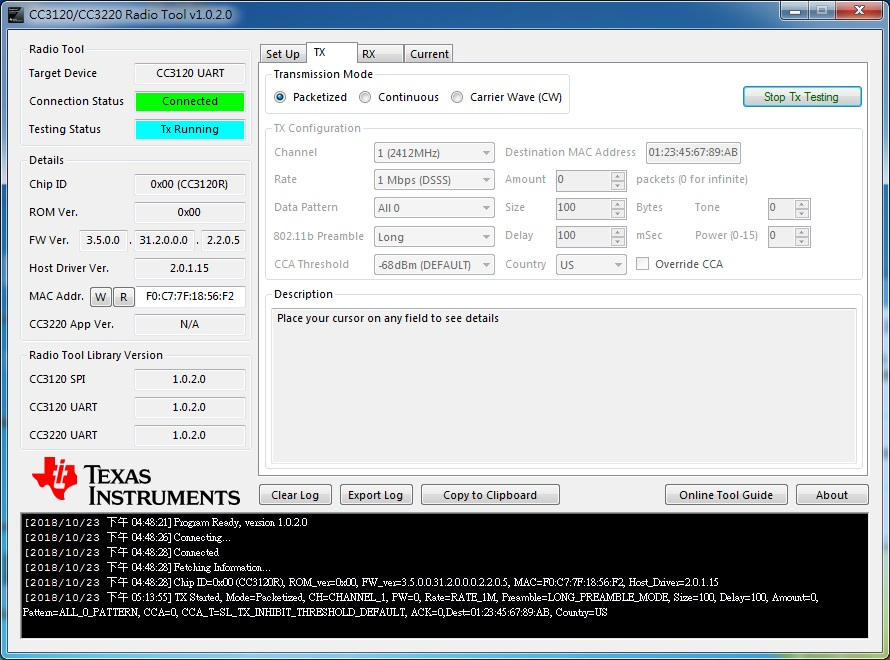Click the FW Ver. 2.2.0.5 value
Viewport: 890px width, 660px height.
coord(223,240)
